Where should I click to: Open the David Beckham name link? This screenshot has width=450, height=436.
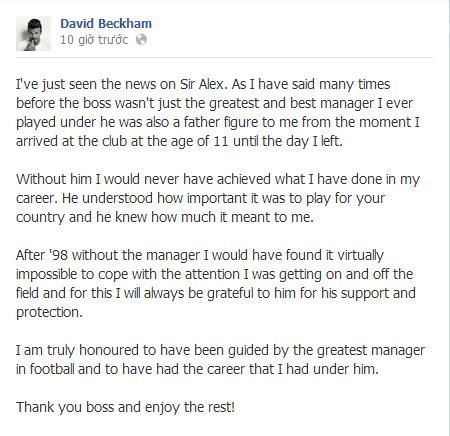click(106, 23)
